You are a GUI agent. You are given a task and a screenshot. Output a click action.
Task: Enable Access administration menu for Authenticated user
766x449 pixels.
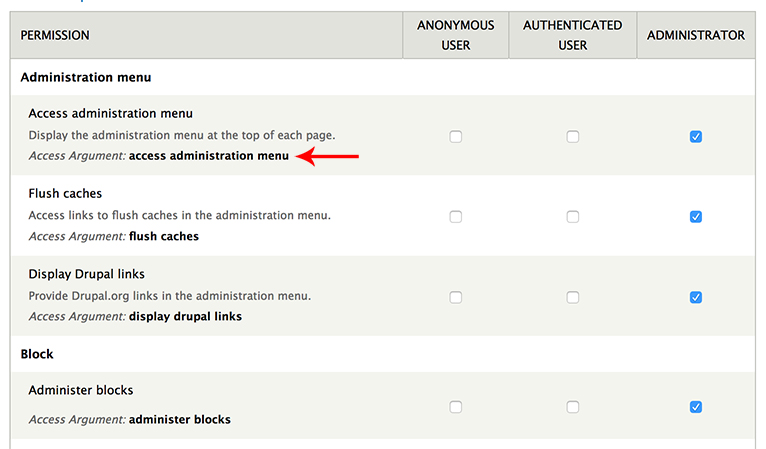pyautogui.click(x=573, y=136)
